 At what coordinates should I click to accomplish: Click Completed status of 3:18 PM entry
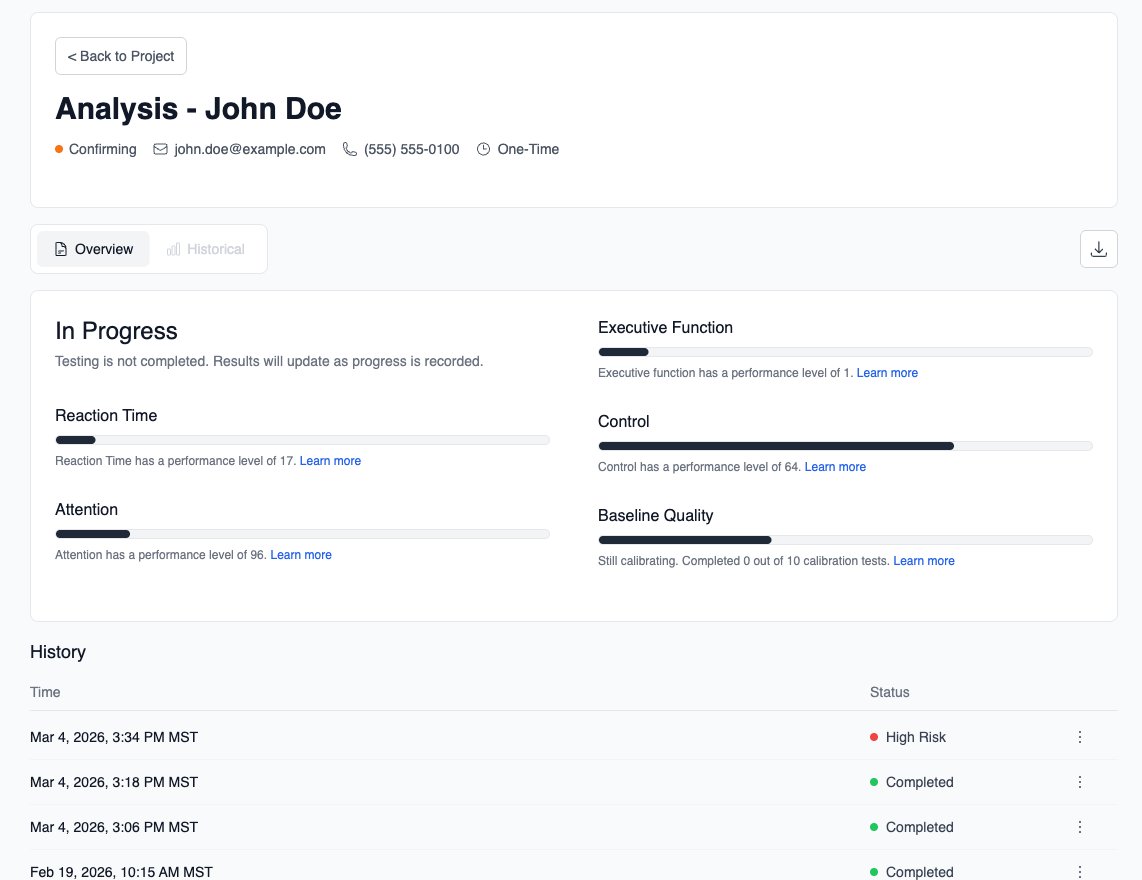pyautogui.click(x=919, y=782)
